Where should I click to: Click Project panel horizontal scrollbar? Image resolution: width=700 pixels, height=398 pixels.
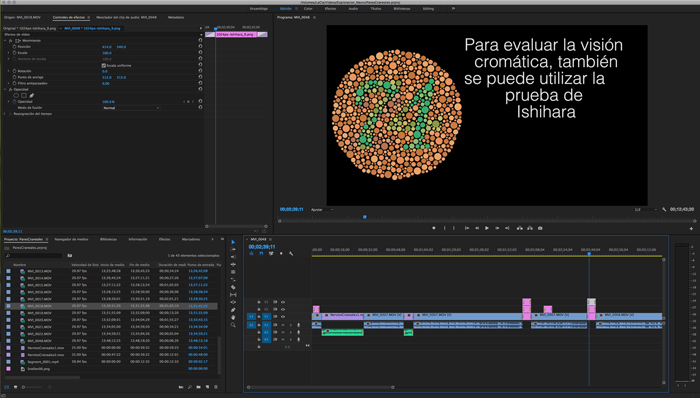(42, 377)
